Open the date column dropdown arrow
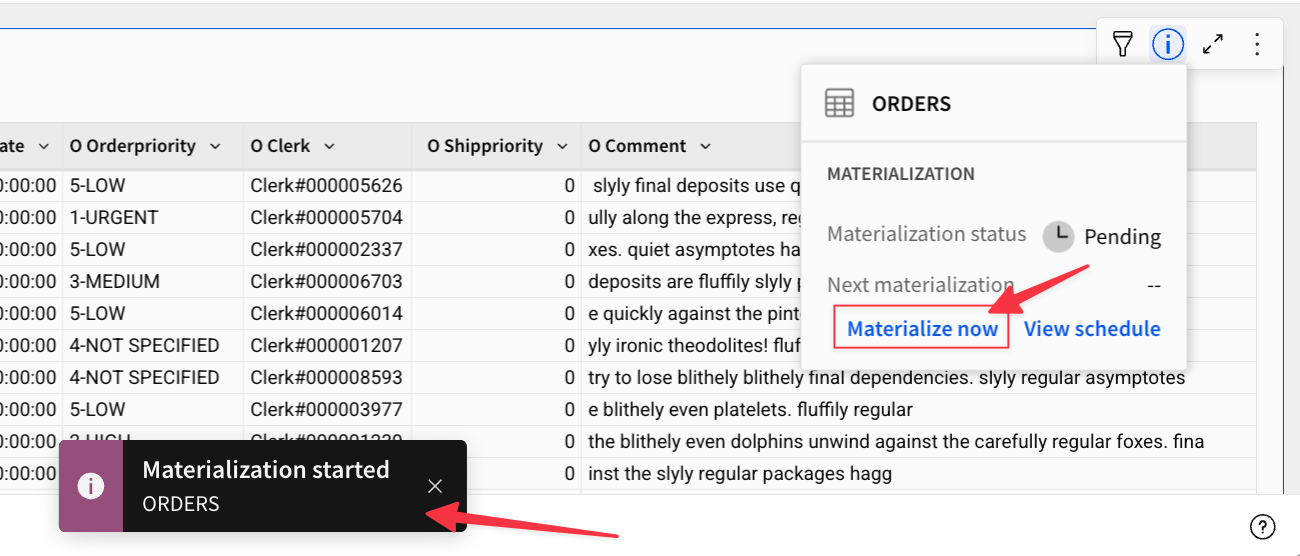The width and height of the screenshot is (1300, 556). tap(43, 147)
